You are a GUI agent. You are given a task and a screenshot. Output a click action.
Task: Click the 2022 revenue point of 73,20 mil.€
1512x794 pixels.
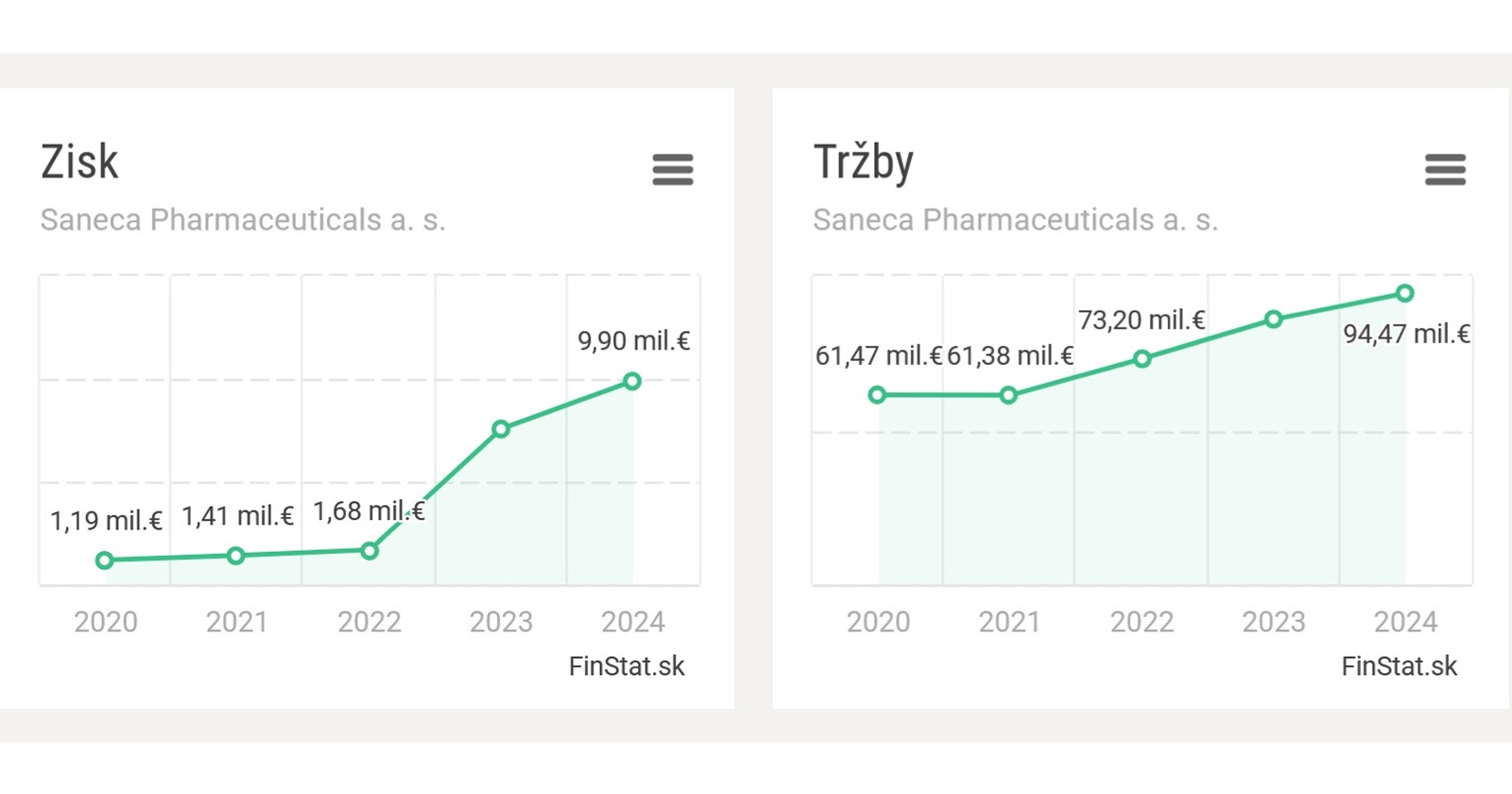(1142, 359)
